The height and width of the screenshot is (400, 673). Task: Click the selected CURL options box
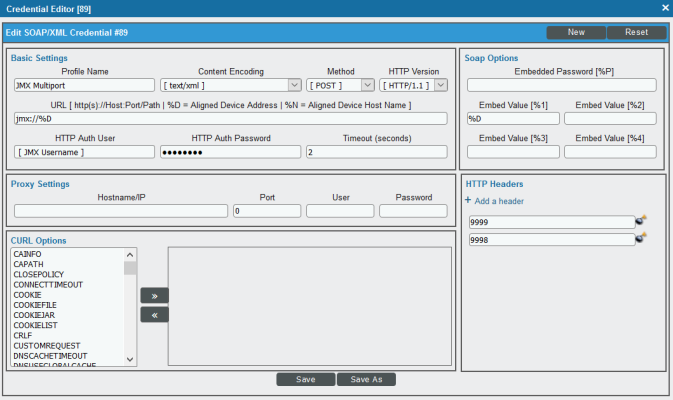(309, 306)
